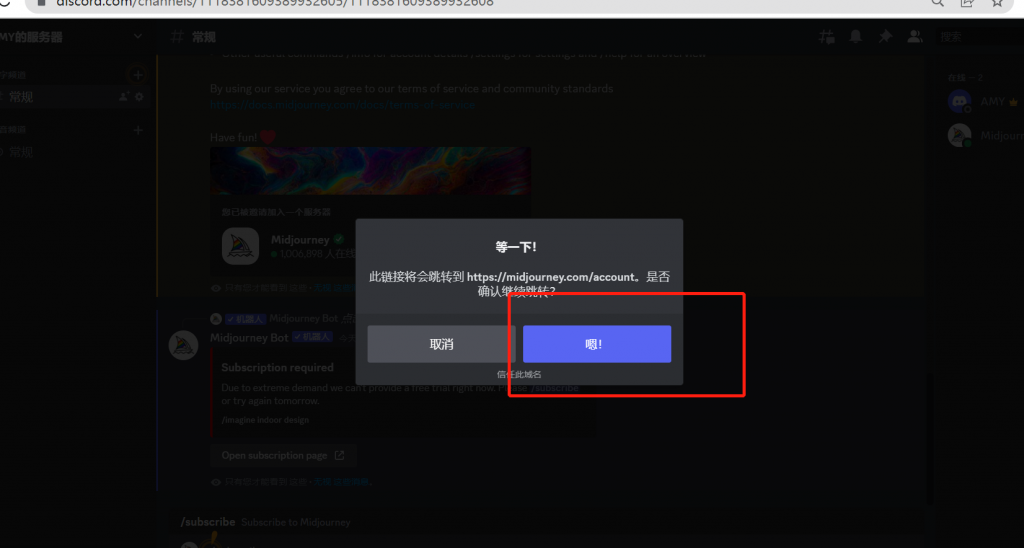Click AMY in the member list
This screenshot has width=1024, height=548.
[985, 102]
